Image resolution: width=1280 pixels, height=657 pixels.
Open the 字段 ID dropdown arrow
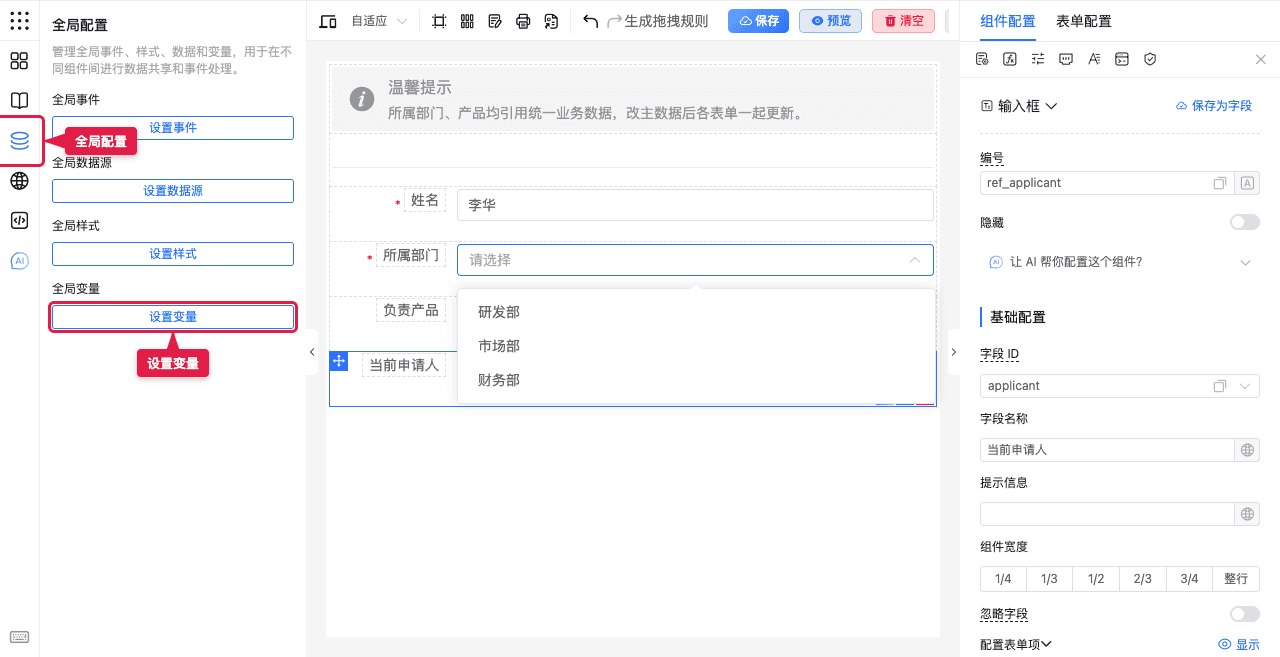(1245, 386)
